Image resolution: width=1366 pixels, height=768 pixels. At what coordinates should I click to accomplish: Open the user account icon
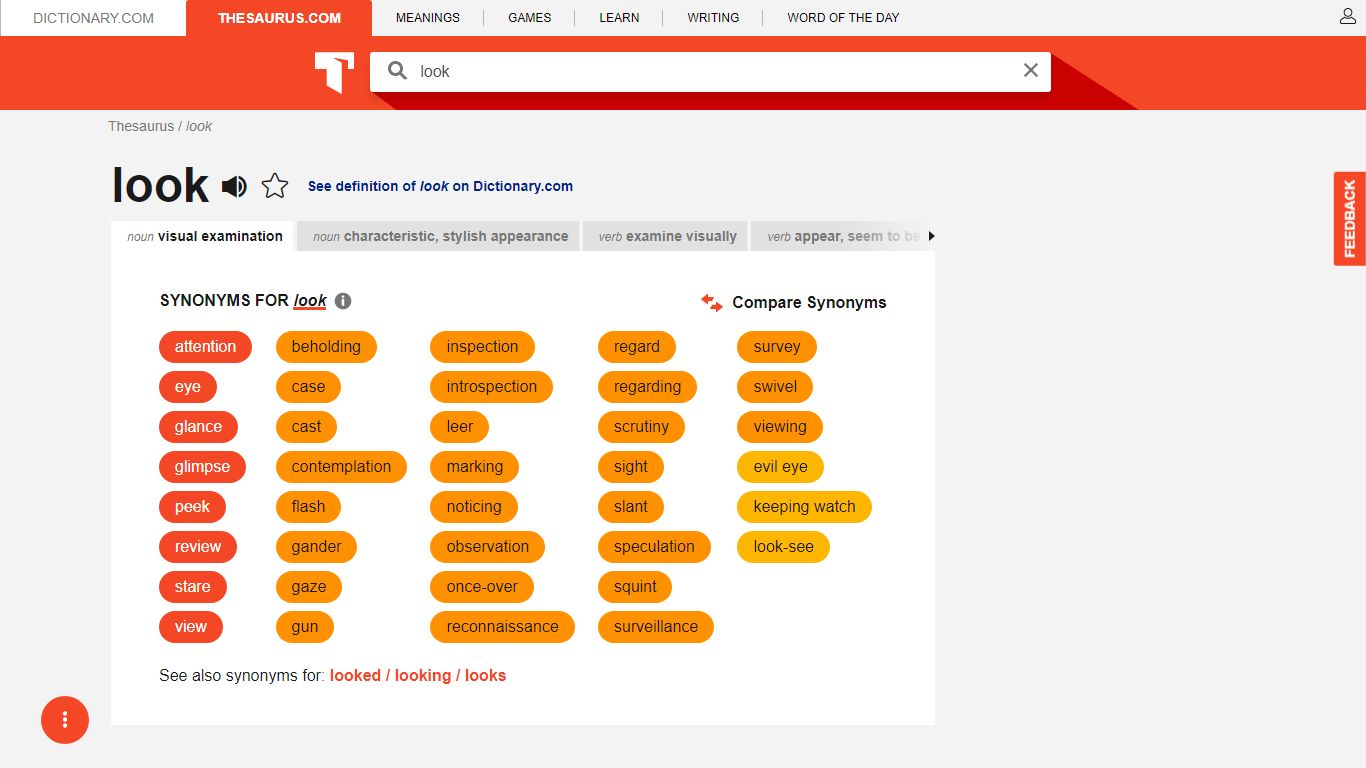coord(1348,17)
